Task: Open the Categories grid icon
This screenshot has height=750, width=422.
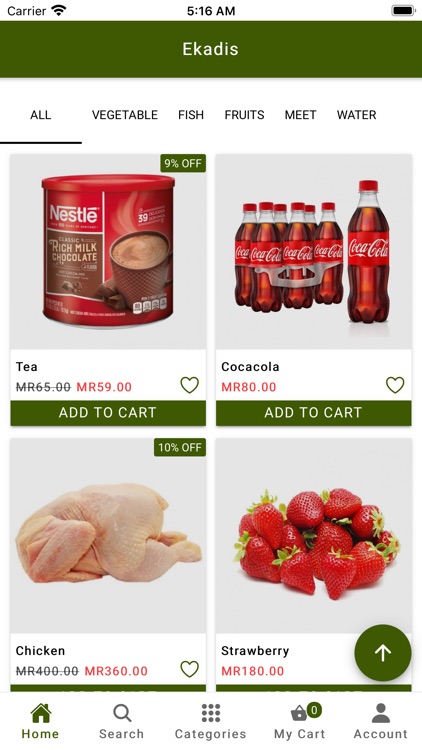Action: [x=211, y=713]
